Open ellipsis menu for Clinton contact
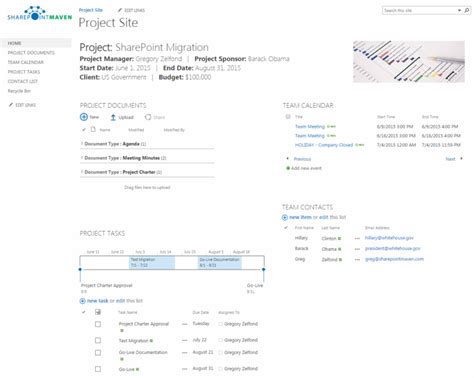 [x=357, y=239]
